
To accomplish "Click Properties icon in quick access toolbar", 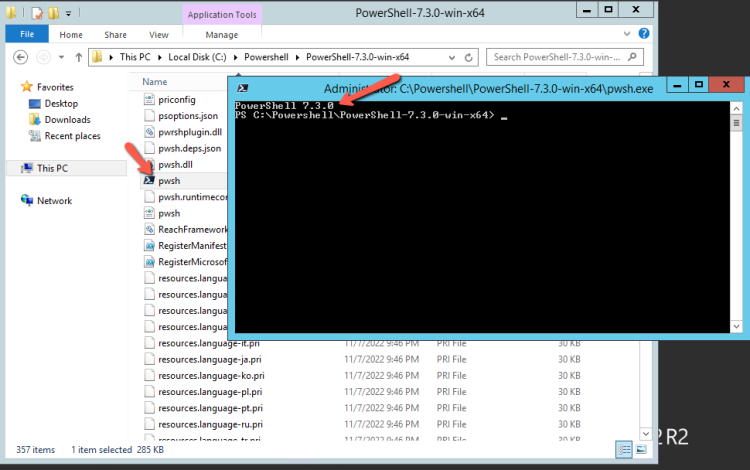I will pyautogui.click(x=37, y=13).
